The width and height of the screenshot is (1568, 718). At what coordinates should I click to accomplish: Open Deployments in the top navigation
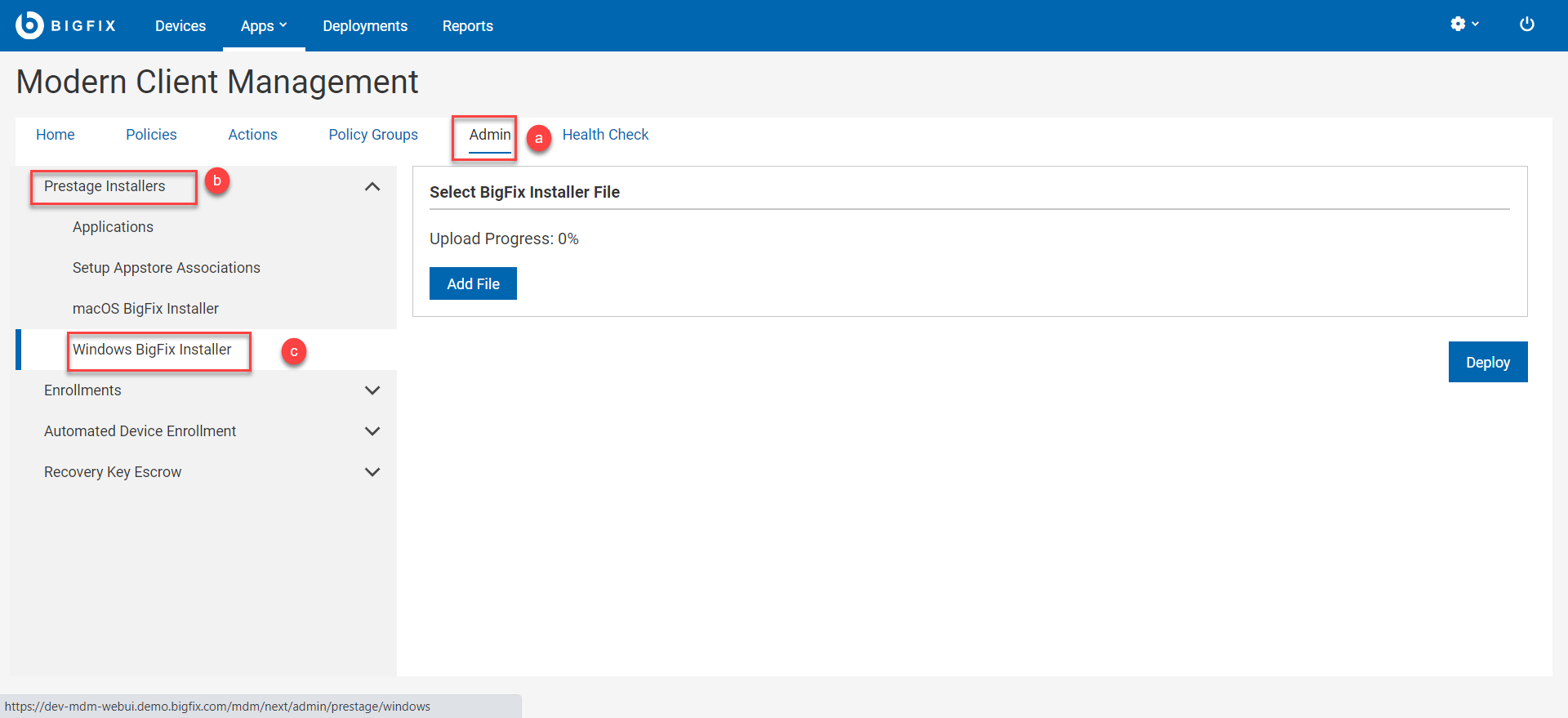coord(365,26)
